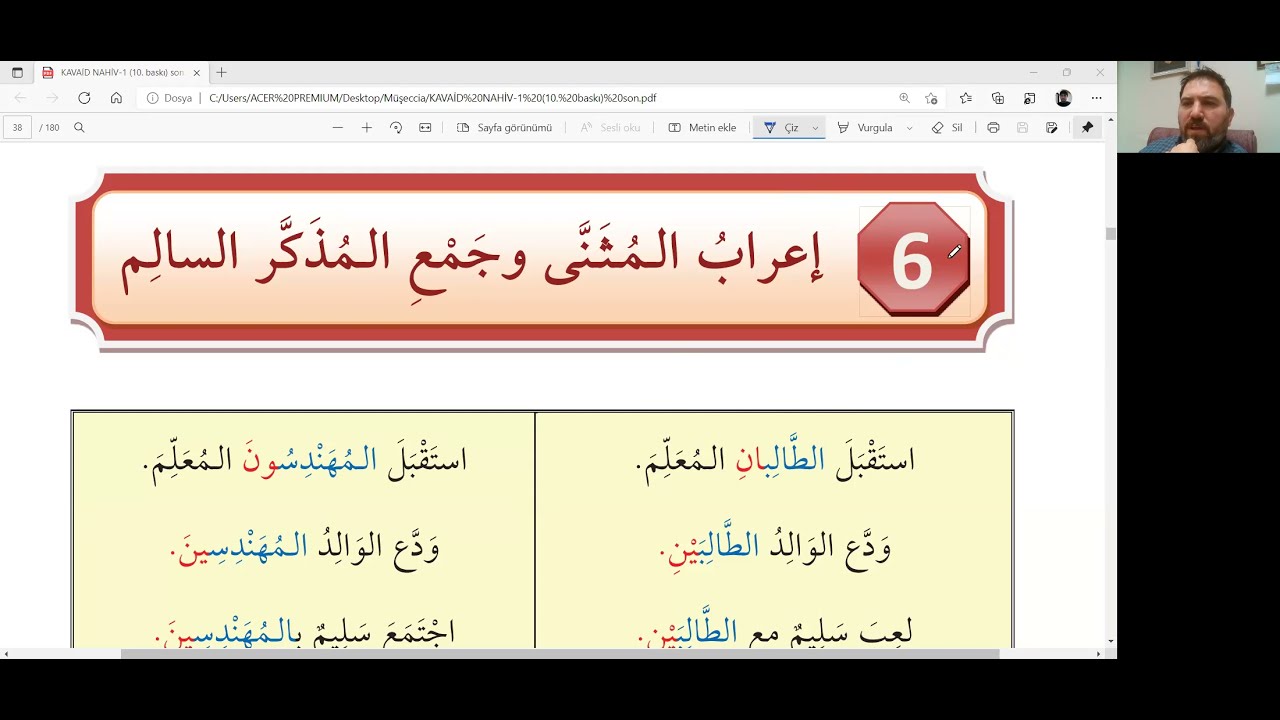Click the file address bar URL

tap(433, 98)
